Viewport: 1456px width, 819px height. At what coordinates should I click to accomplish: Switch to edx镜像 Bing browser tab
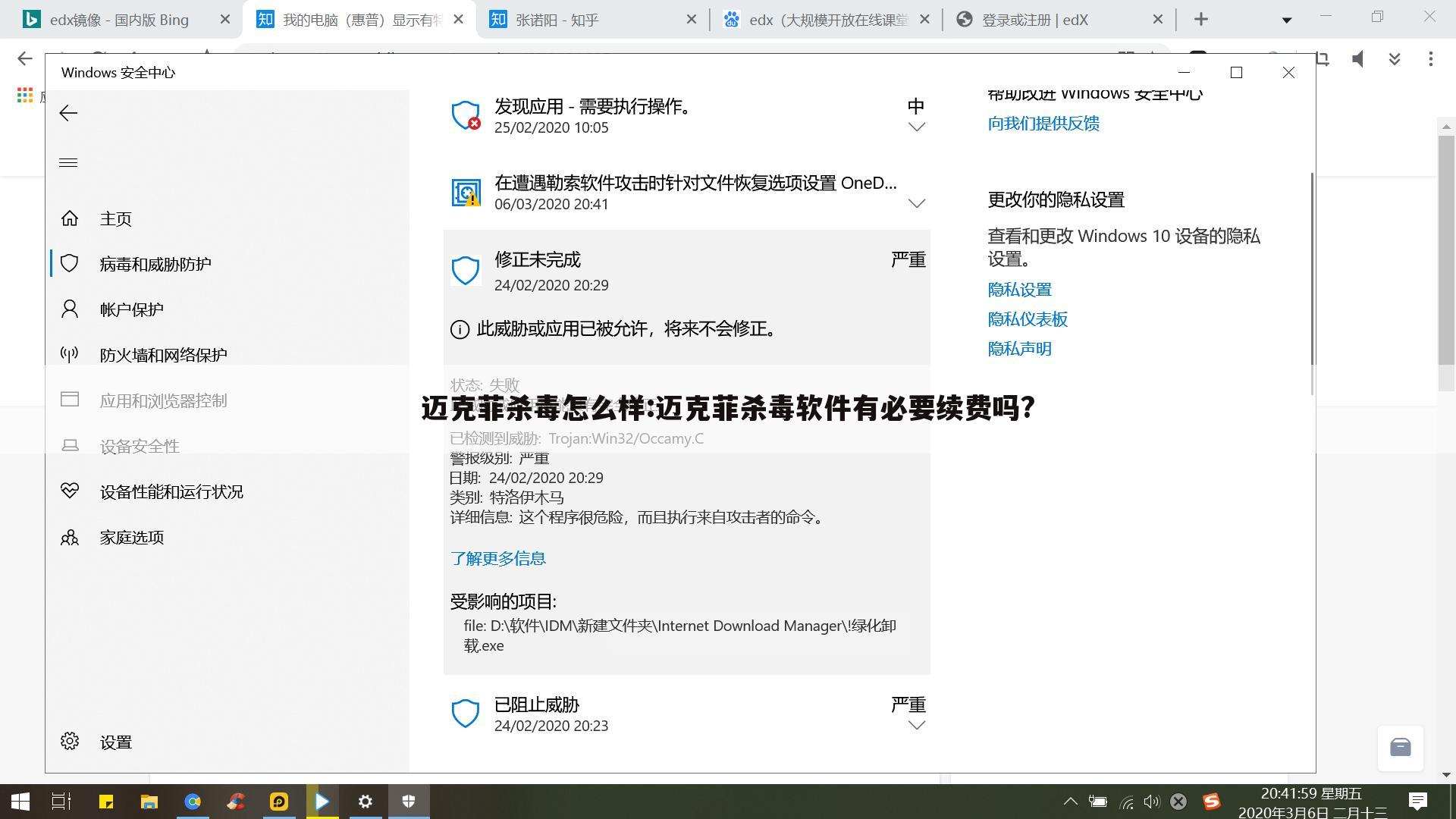point(121,20)
